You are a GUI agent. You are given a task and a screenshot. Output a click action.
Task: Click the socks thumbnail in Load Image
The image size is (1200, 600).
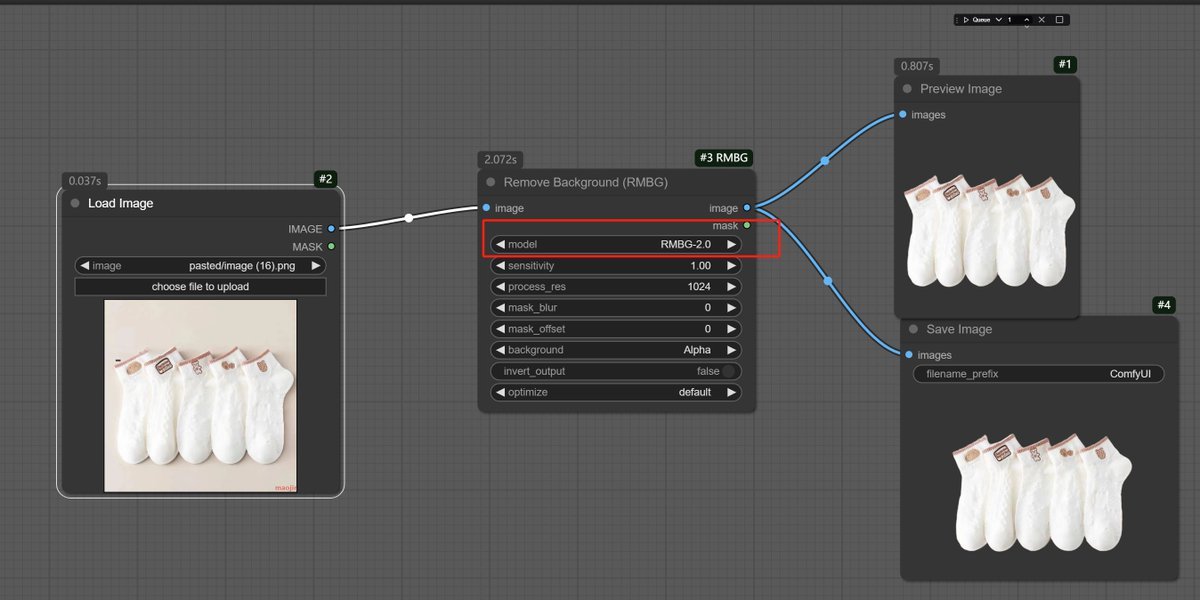(x=200, y=396)
